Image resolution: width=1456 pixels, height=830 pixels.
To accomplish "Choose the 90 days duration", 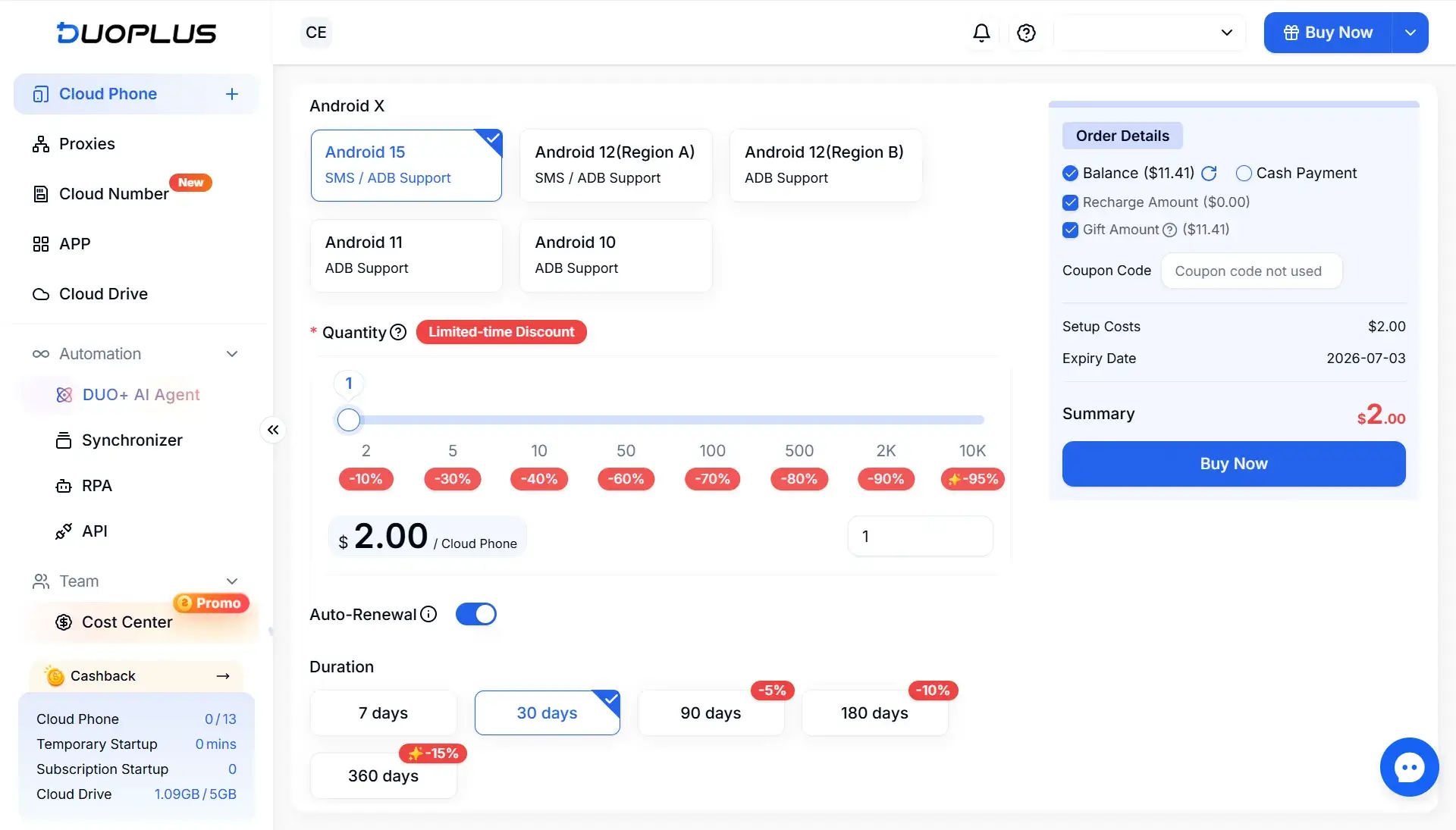I will (x=711, y=713).
